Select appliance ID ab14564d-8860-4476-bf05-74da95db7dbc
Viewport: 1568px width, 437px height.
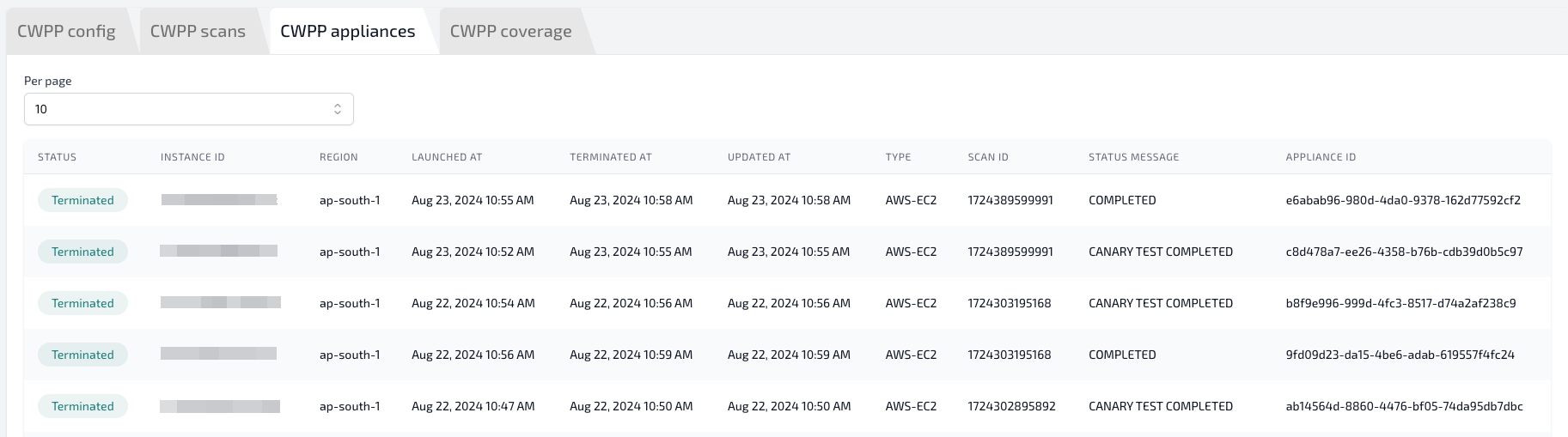coord(1404,406)
